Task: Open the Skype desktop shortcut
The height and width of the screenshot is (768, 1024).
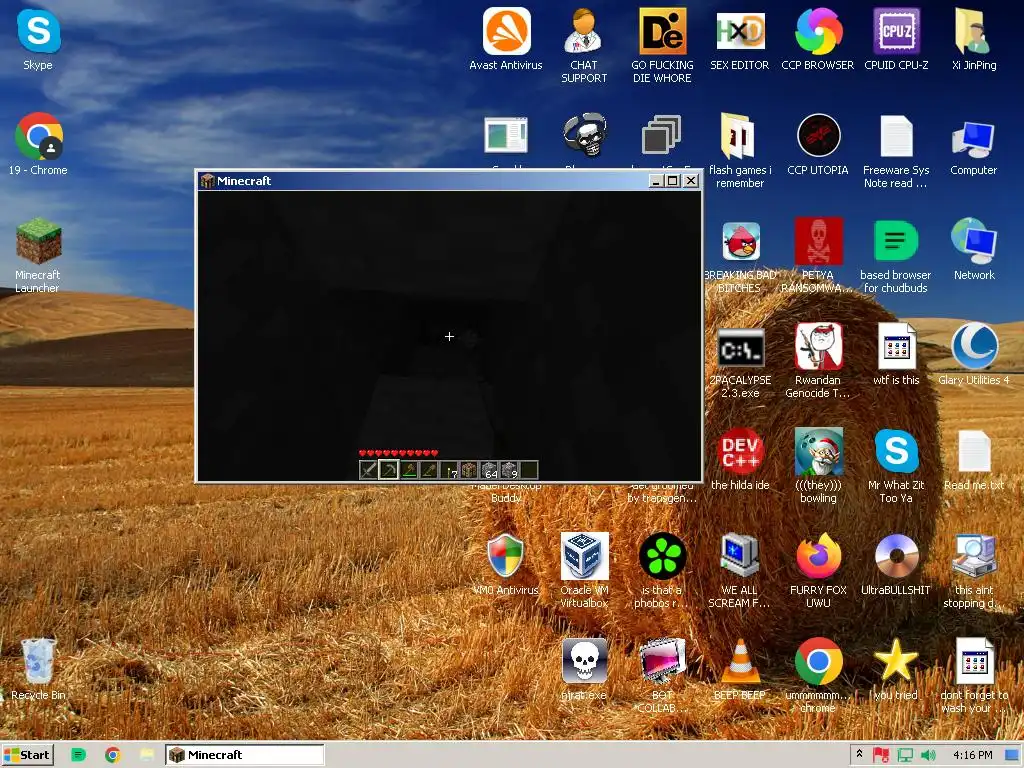Action: click(38, 39)
